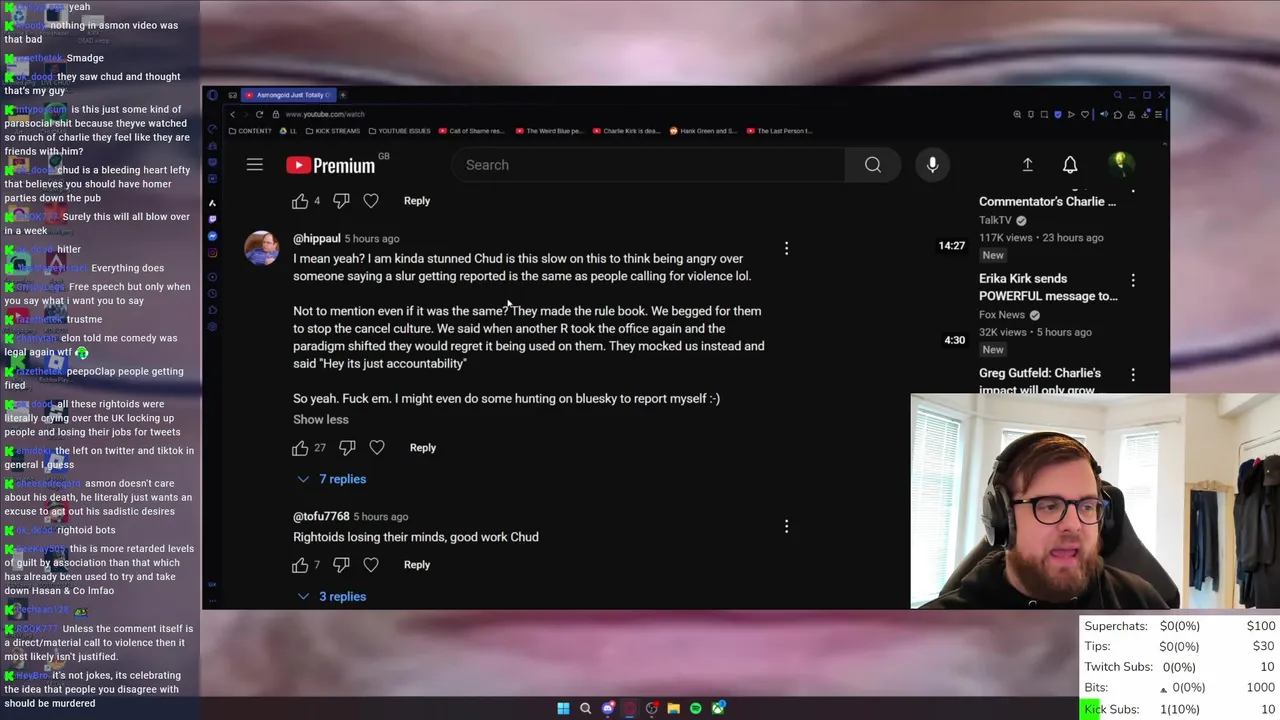Reply to the @tofu7768 comment
The height and width of the screenshot is (720, 1280).
(x=417, y=565)
